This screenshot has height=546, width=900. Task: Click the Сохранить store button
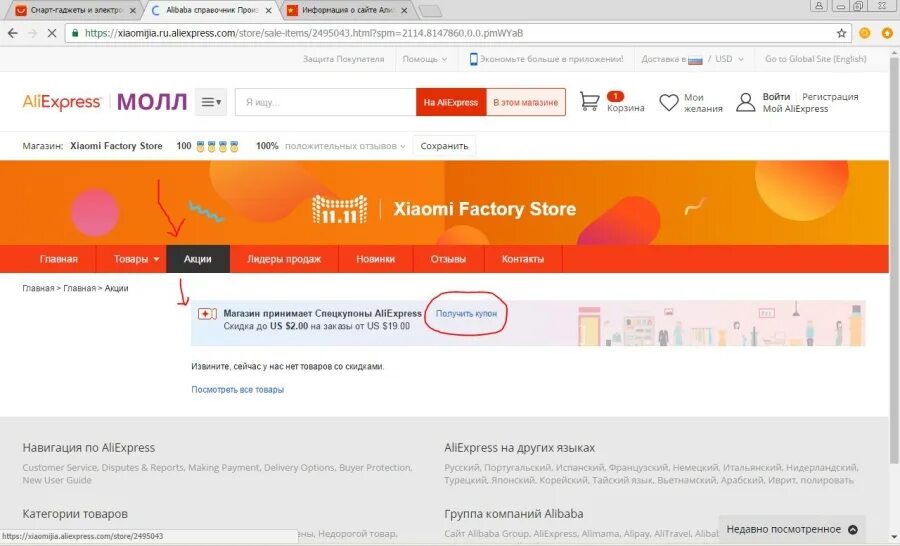point(444,146)
